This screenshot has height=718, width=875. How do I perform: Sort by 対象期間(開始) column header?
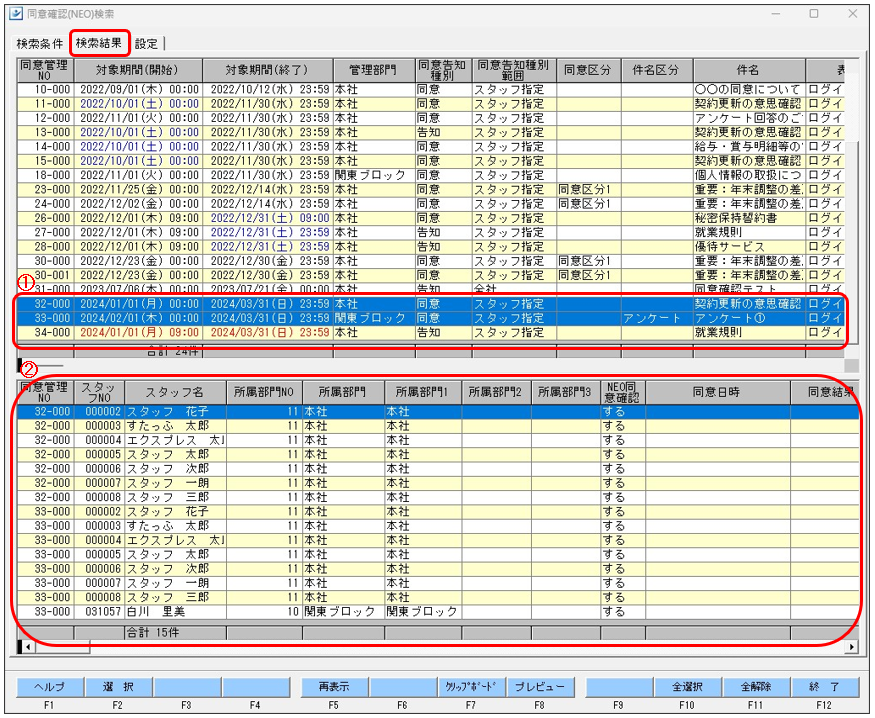tap(138, 70)
